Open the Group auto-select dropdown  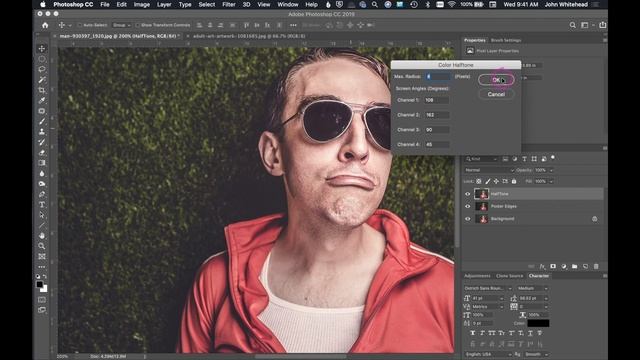[121, 25]
